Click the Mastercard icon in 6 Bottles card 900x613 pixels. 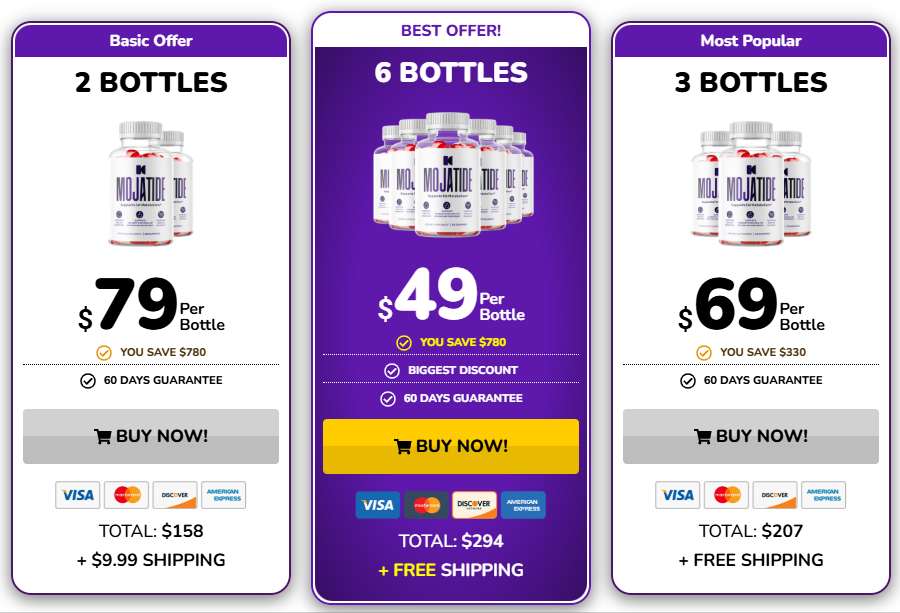click(427, 505)
